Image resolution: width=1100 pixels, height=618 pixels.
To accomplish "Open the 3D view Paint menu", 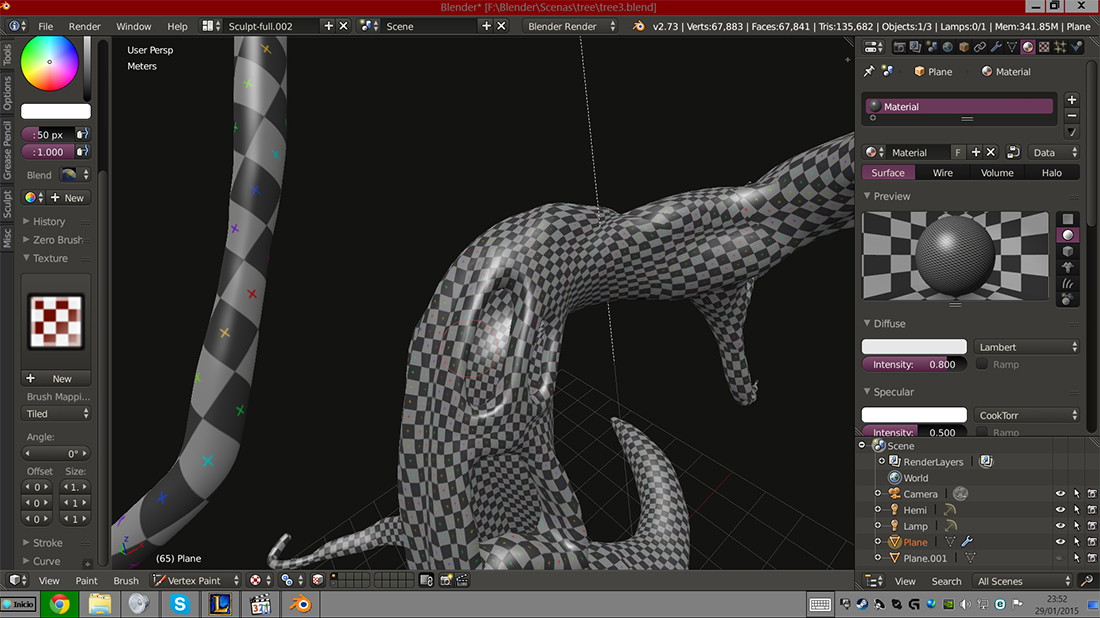I will pyautogui.click(x=86, y=581).
